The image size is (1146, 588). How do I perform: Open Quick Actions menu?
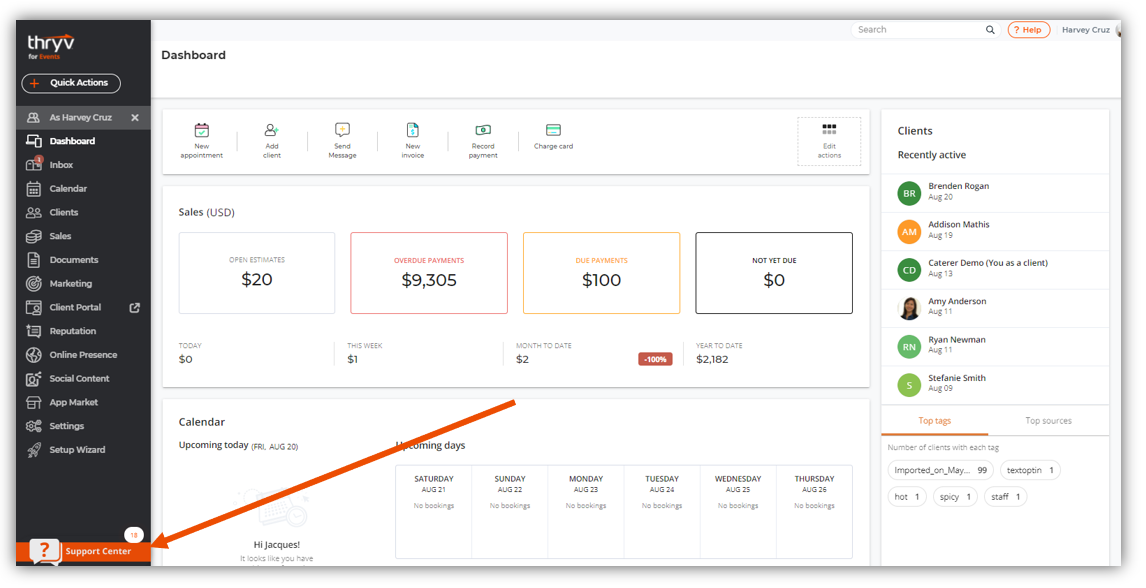(71, 83)
